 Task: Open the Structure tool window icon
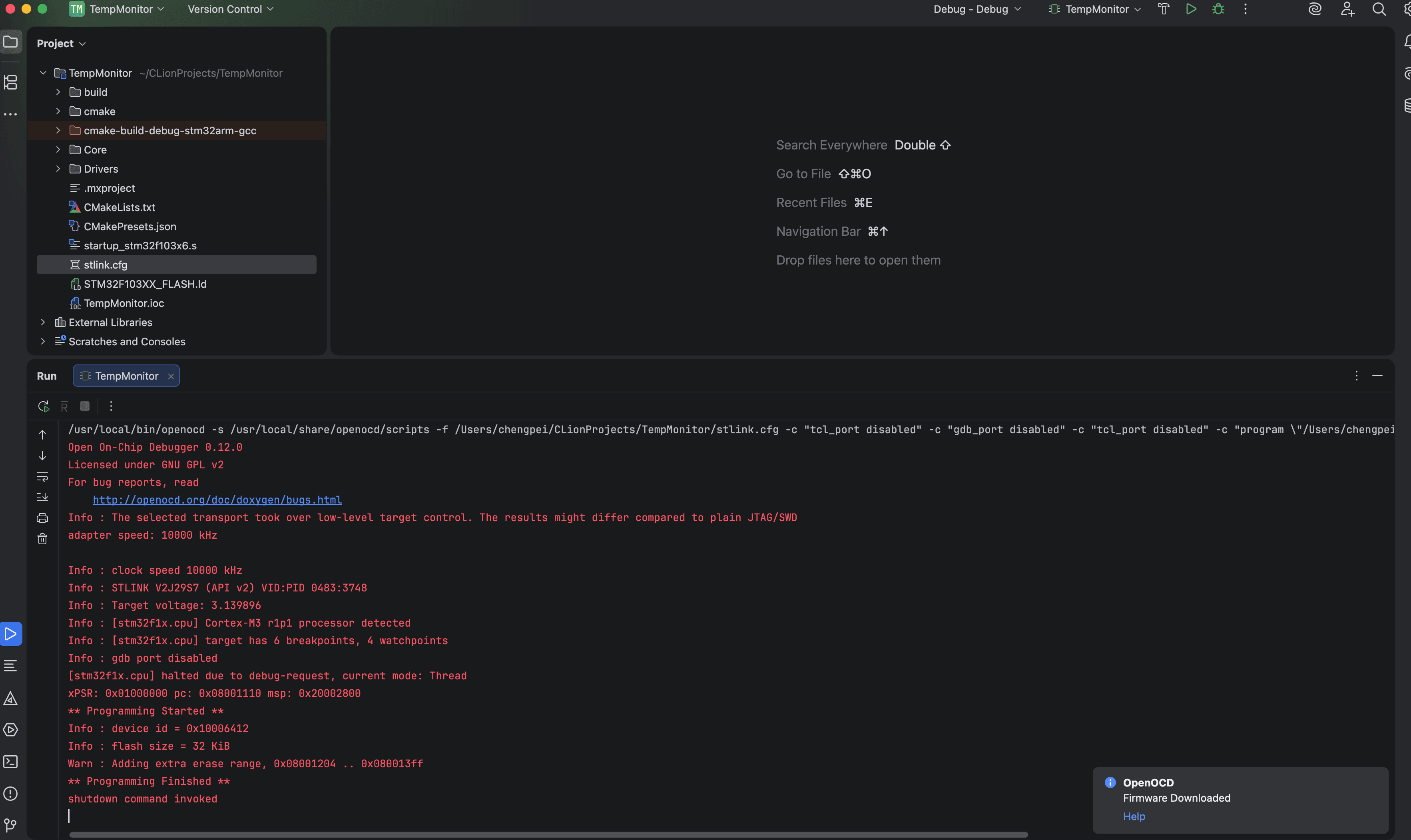pos(11,83)
